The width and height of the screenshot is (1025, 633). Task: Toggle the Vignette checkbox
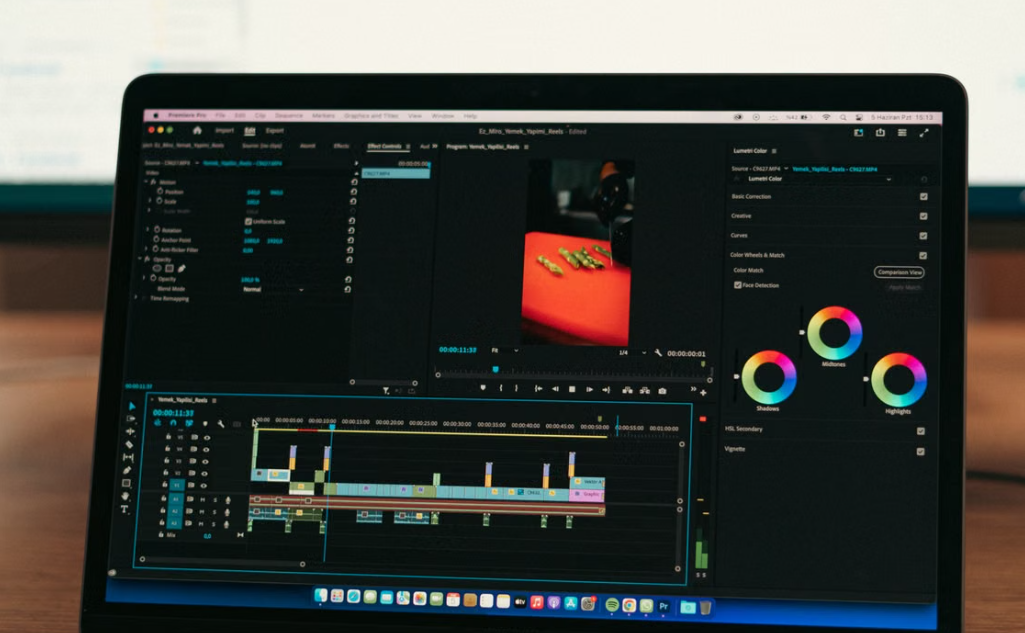(x=920, y=451)
